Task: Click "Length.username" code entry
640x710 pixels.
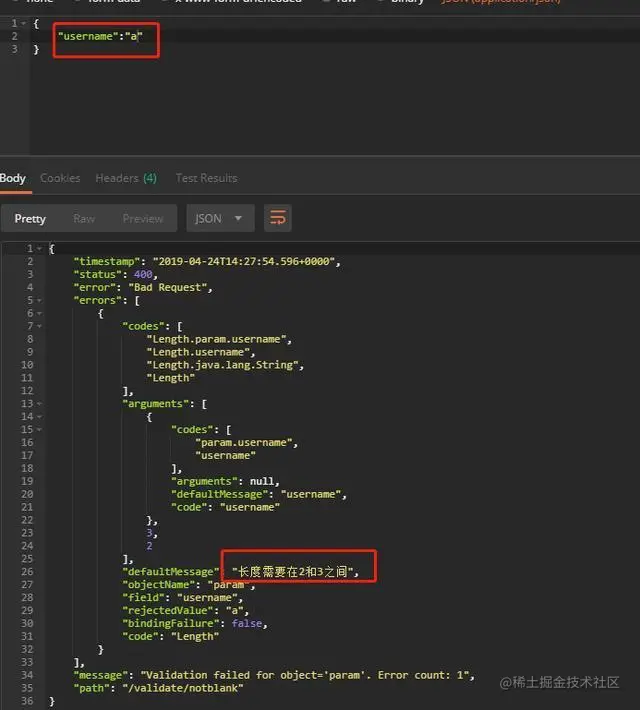Action: point(198,352)
